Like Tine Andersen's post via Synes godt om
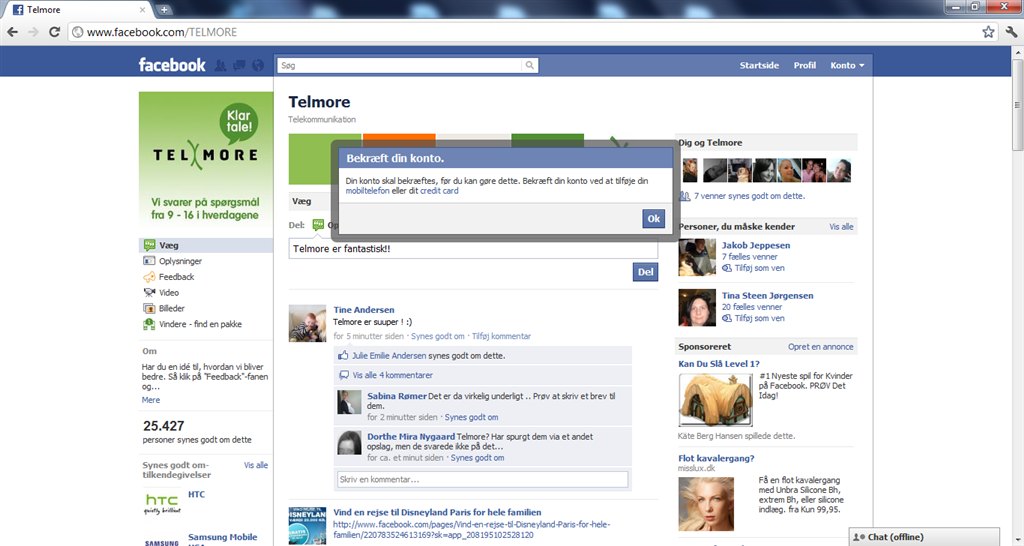Image resolution: width=1024 pixels, height=546 pixels. (438, 336)
